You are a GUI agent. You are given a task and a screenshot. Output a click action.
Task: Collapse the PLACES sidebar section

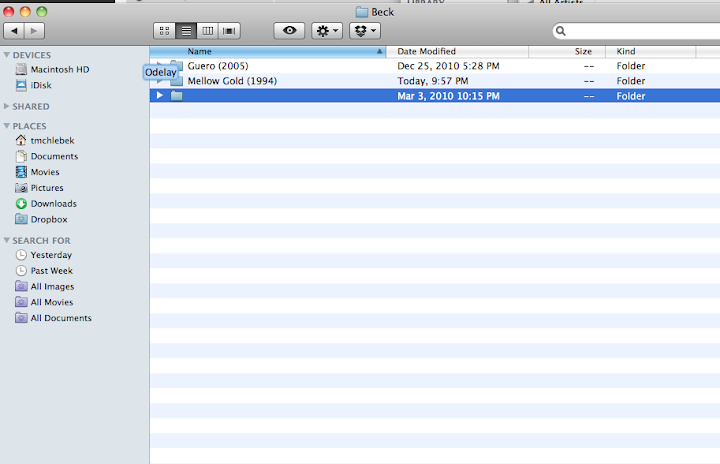pyautogui.click(x=6, y=125)
